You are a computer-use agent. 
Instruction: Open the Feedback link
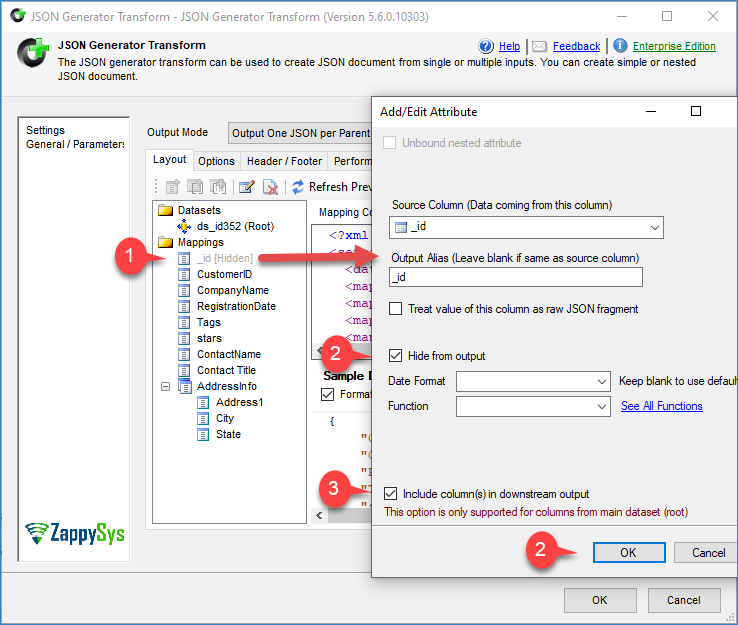(x=577, y=46)
